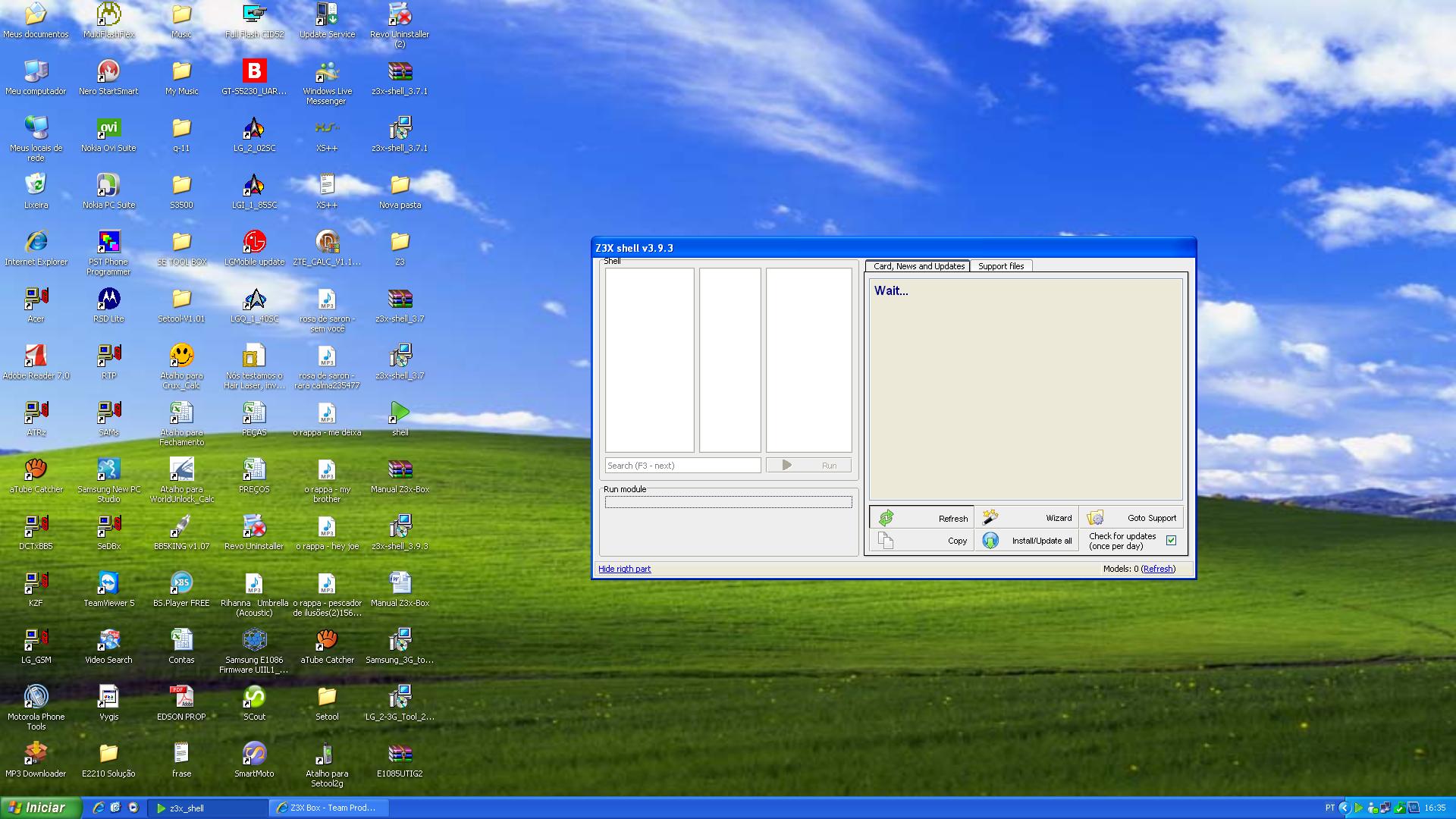
Task: Select aTube Catcher icon beside ATRz column
Action: 36,475
